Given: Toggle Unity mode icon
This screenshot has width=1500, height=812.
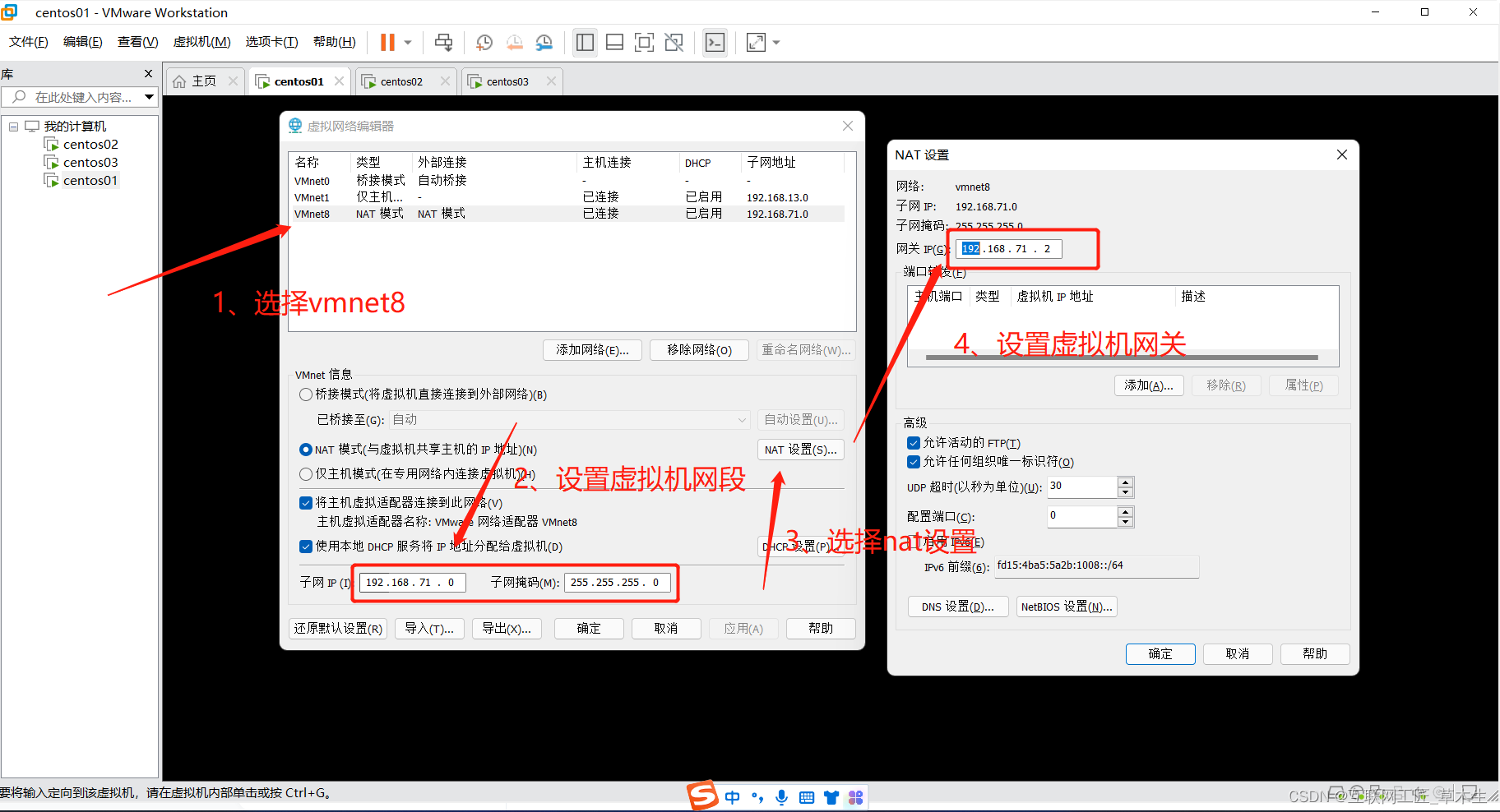Looking at the screenshot, I should 674,42.
